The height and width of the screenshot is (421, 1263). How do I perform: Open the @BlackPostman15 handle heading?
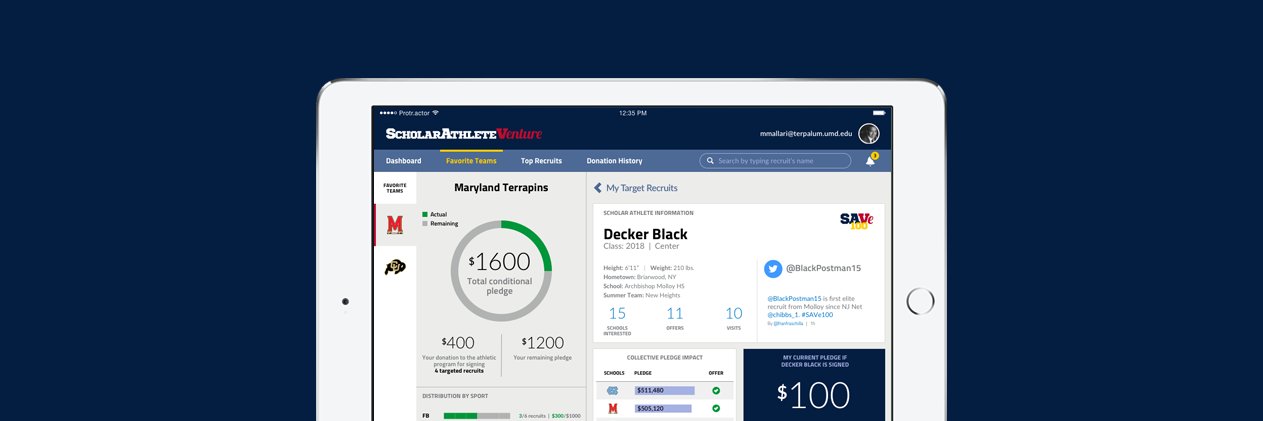tap(823, 268)
